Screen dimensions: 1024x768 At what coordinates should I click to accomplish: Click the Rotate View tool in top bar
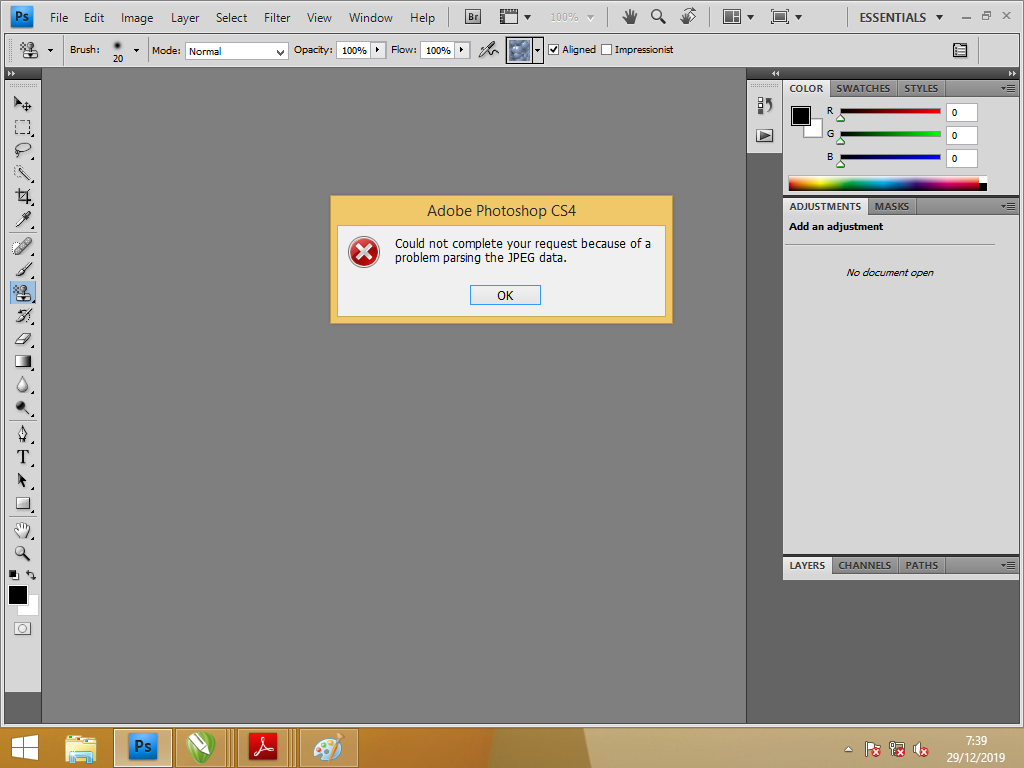point(688,17)
